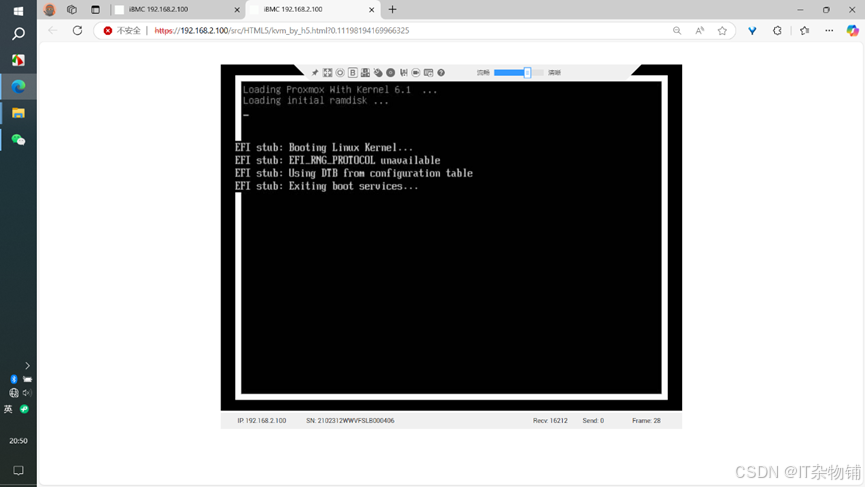The height and width of the screenshot is (487, 865).
Task: Expand hidden system tray icons chevron
Action: point(27,366)
